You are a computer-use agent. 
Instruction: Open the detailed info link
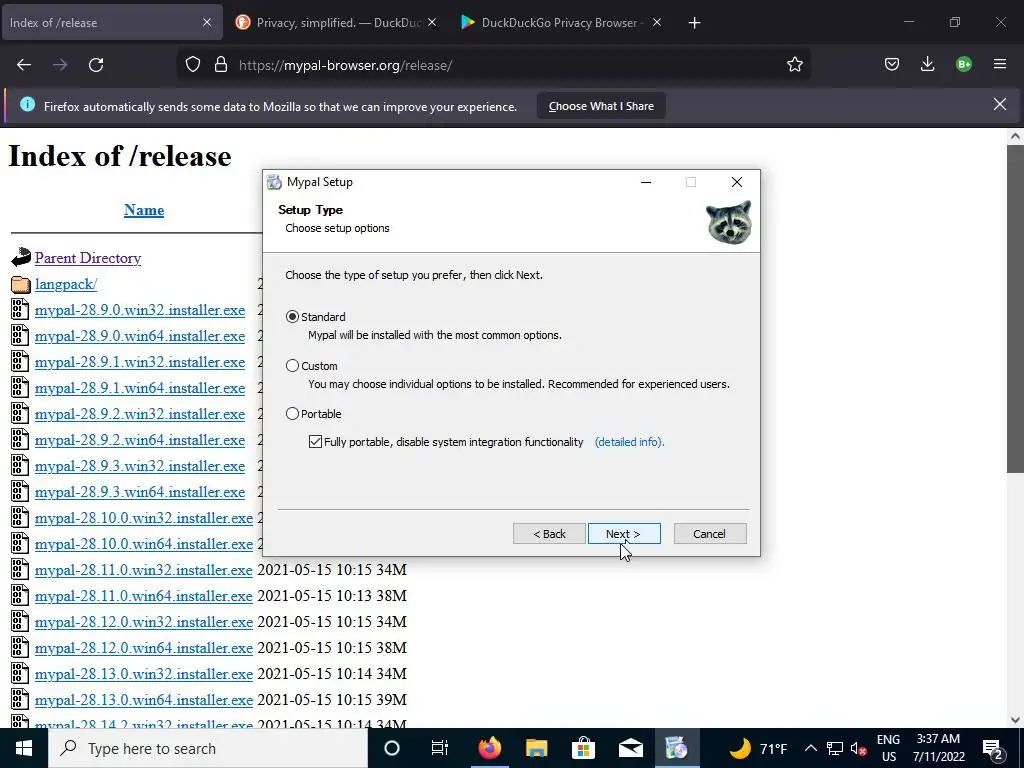629,442
